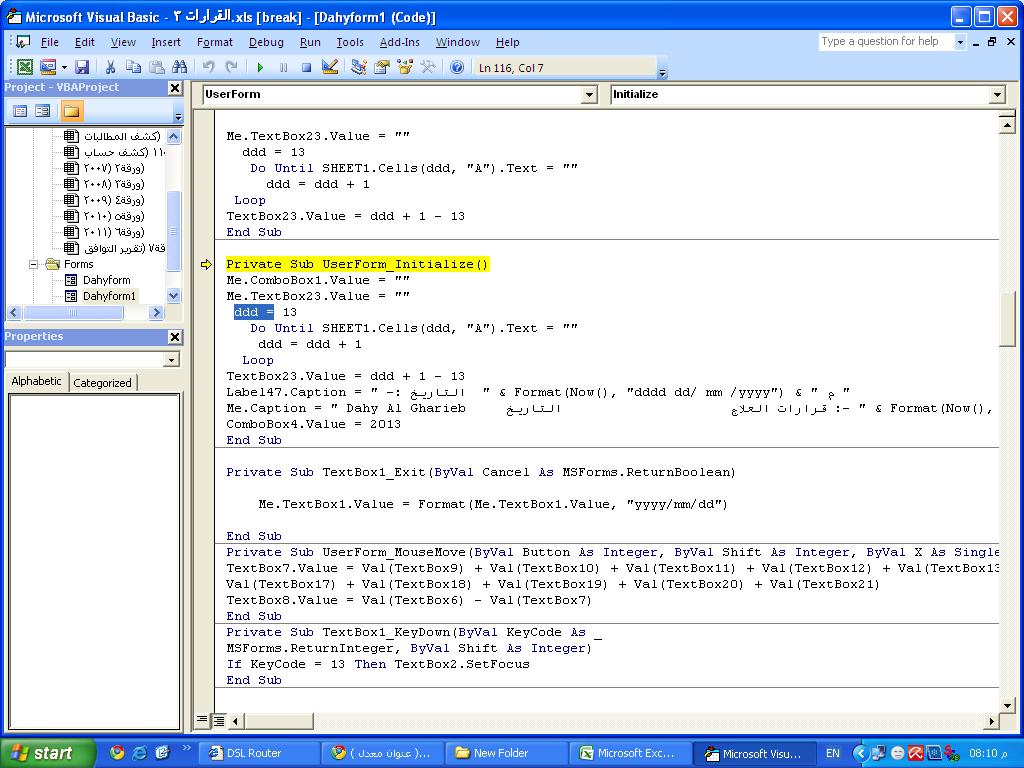Open the Help menu
The image size is (1024, 768).
[507, 42]
